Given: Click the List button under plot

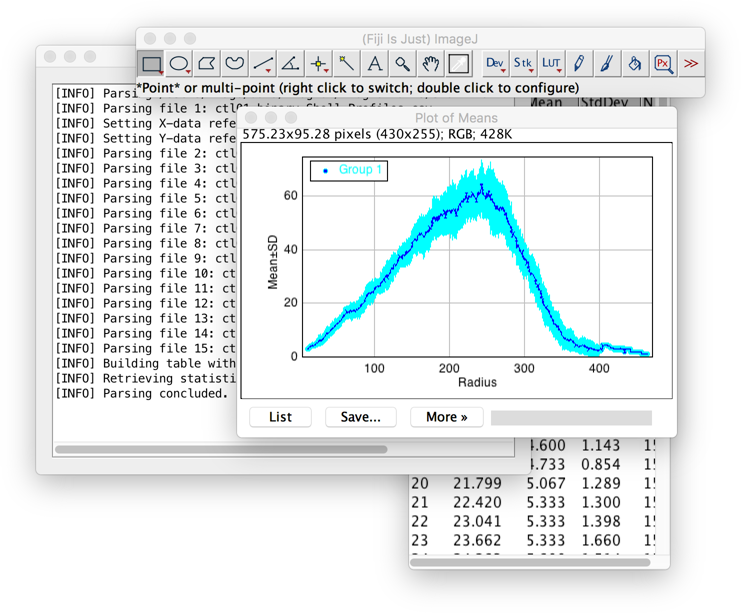Looking at the screenshot, I should pyautogui.click(x=280, y=417).
